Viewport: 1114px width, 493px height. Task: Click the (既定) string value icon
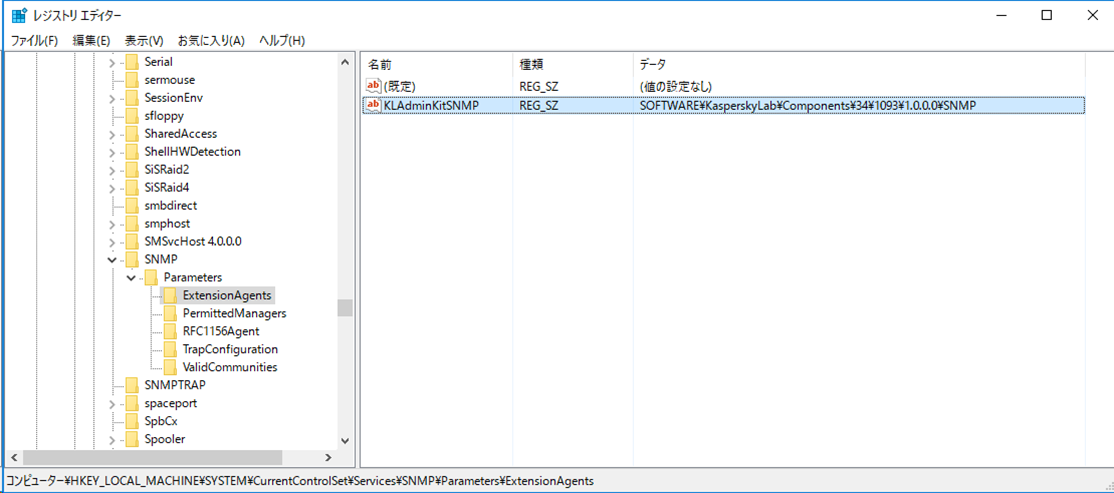[373, 86]
